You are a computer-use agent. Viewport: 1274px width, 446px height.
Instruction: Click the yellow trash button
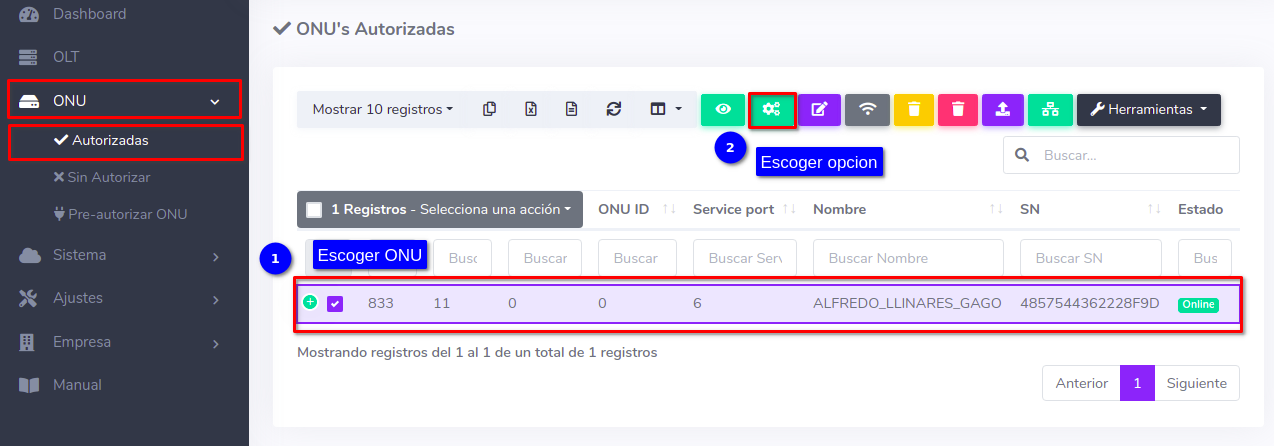coord(913,109)
